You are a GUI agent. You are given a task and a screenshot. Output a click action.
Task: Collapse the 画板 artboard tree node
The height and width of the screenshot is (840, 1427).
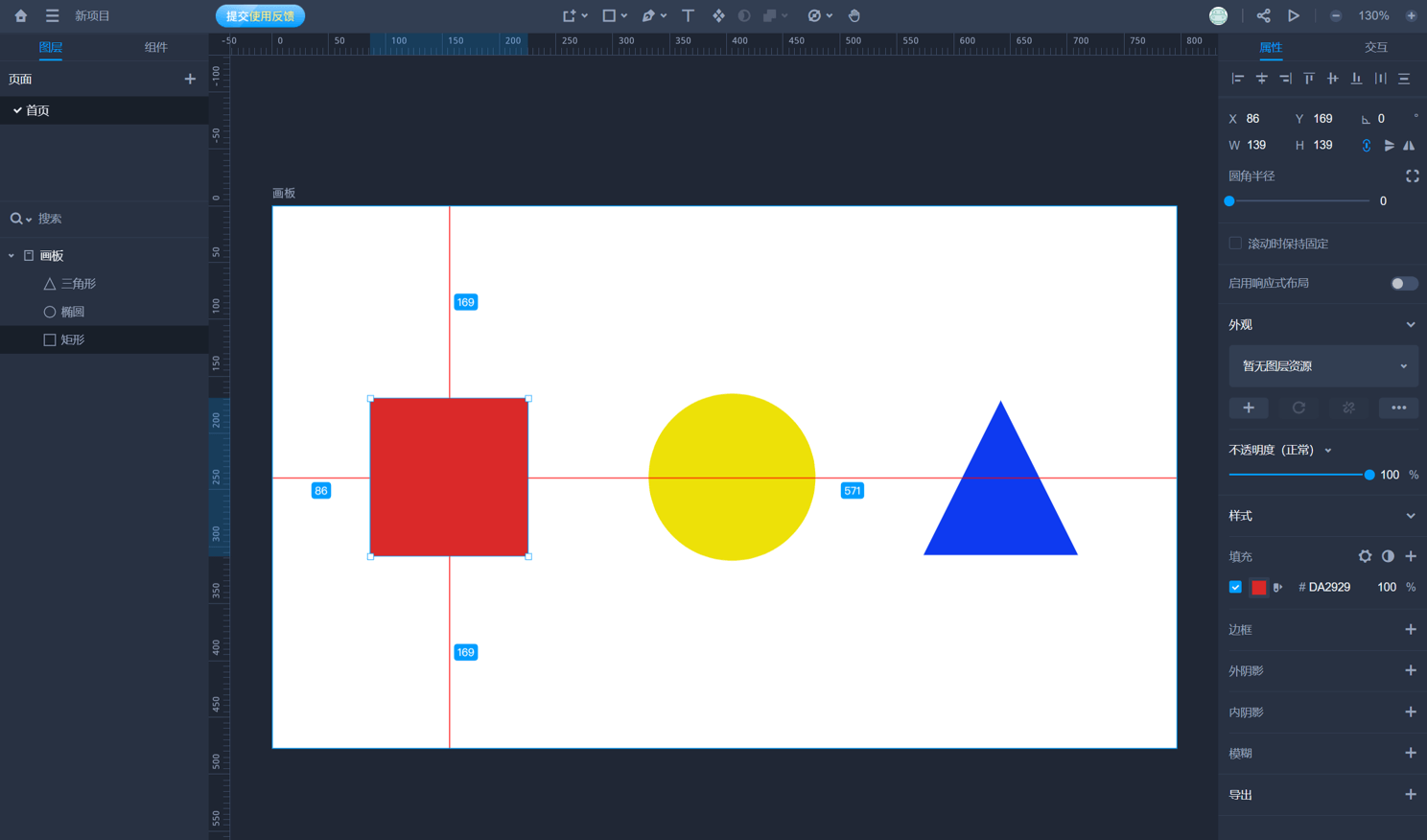[x=12, y=256]
